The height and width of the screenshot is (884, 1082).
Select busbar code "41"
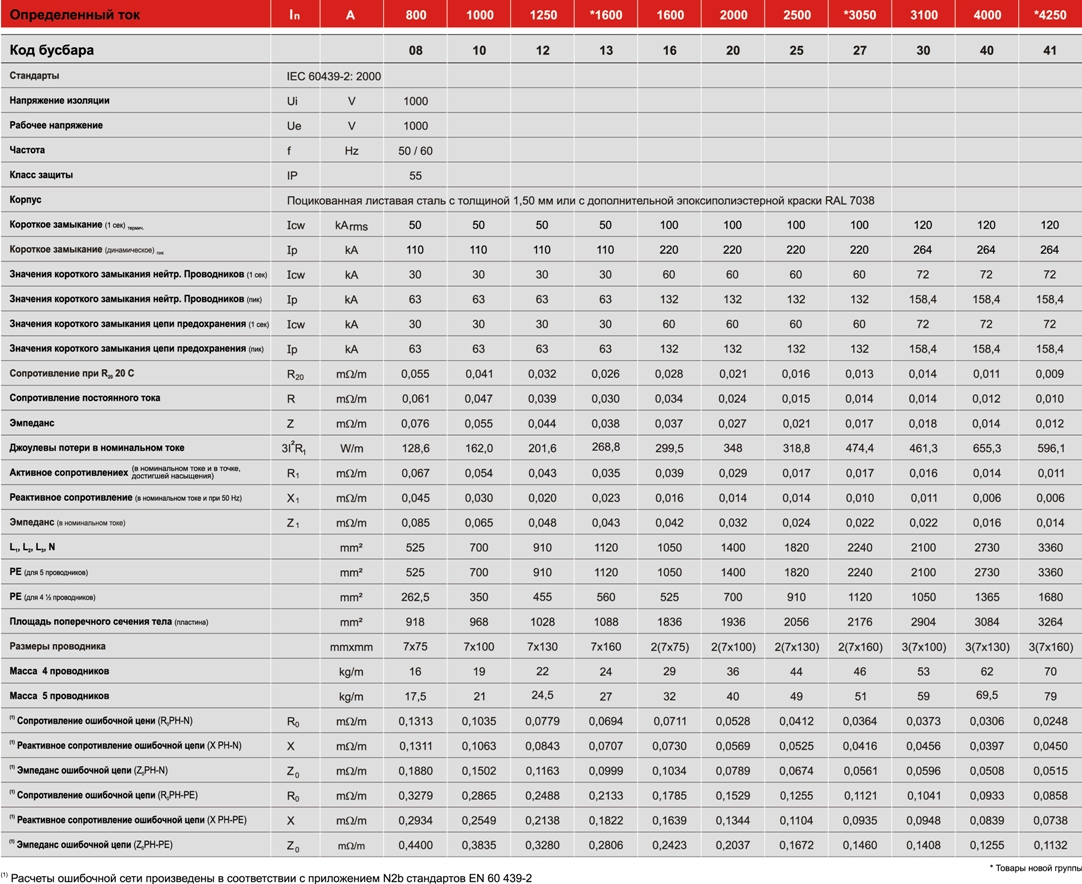pyautogui.click(x=1050, y=50)
